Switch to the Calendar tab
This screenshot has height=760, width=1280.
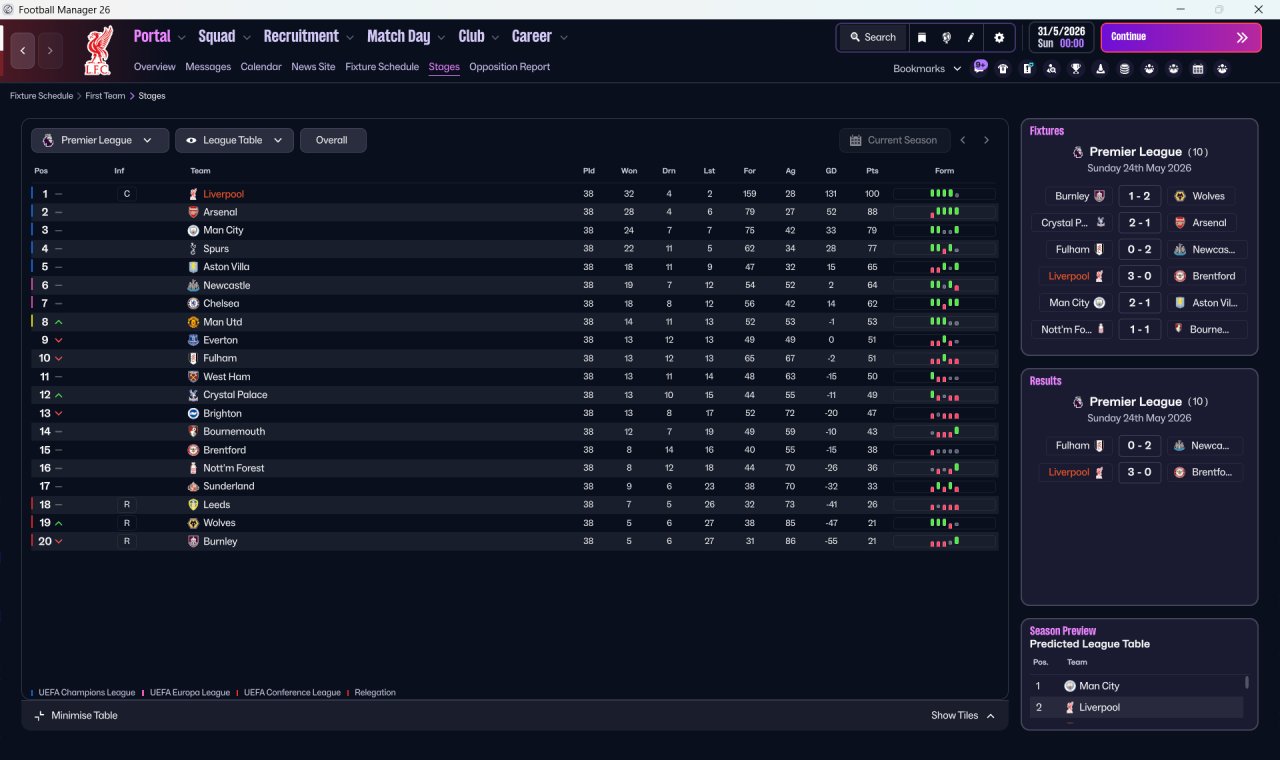(x=261, y=67)
